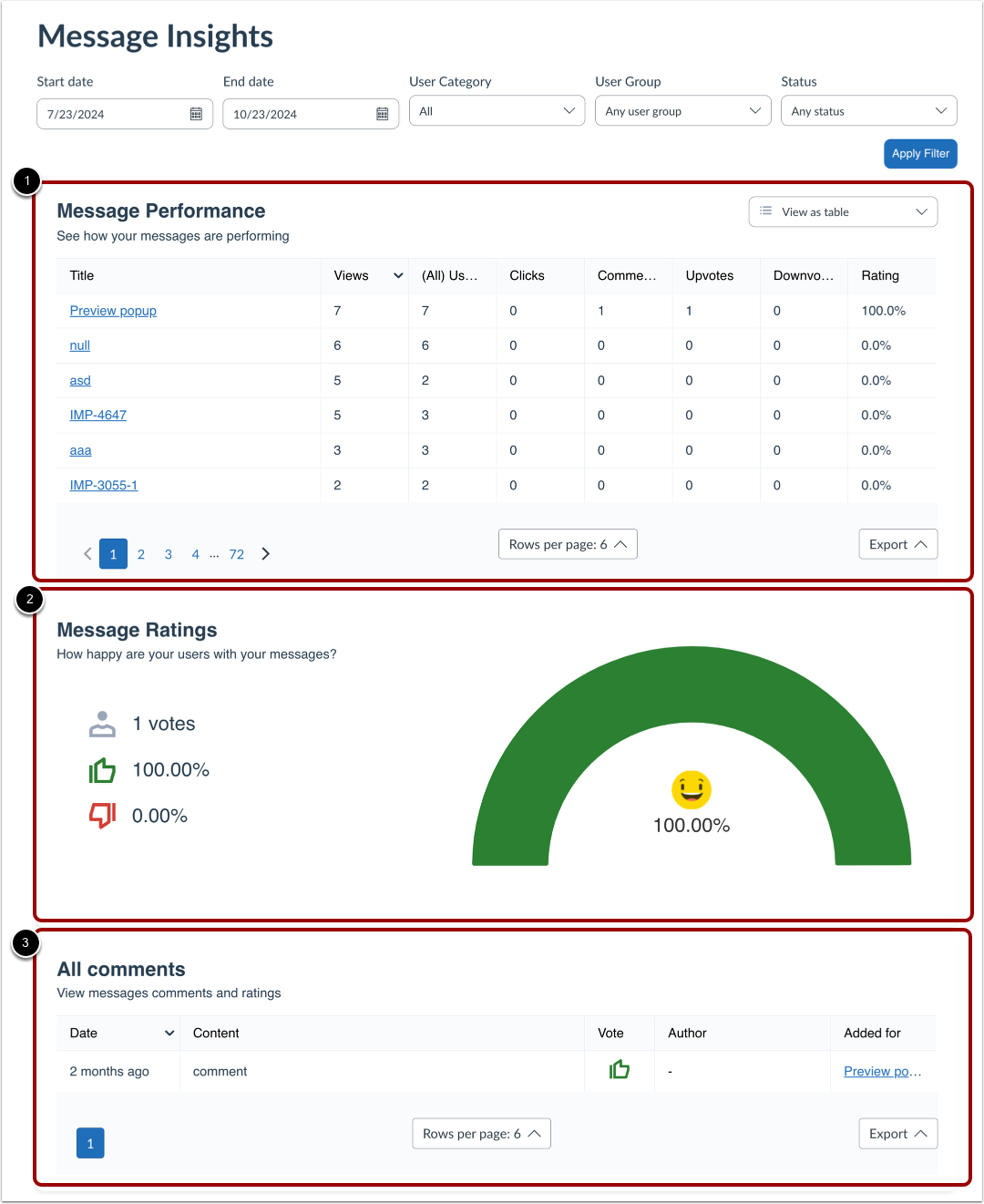Click the Start date calendar icon
984x1204 pixels.
click(x=198, y=113)
